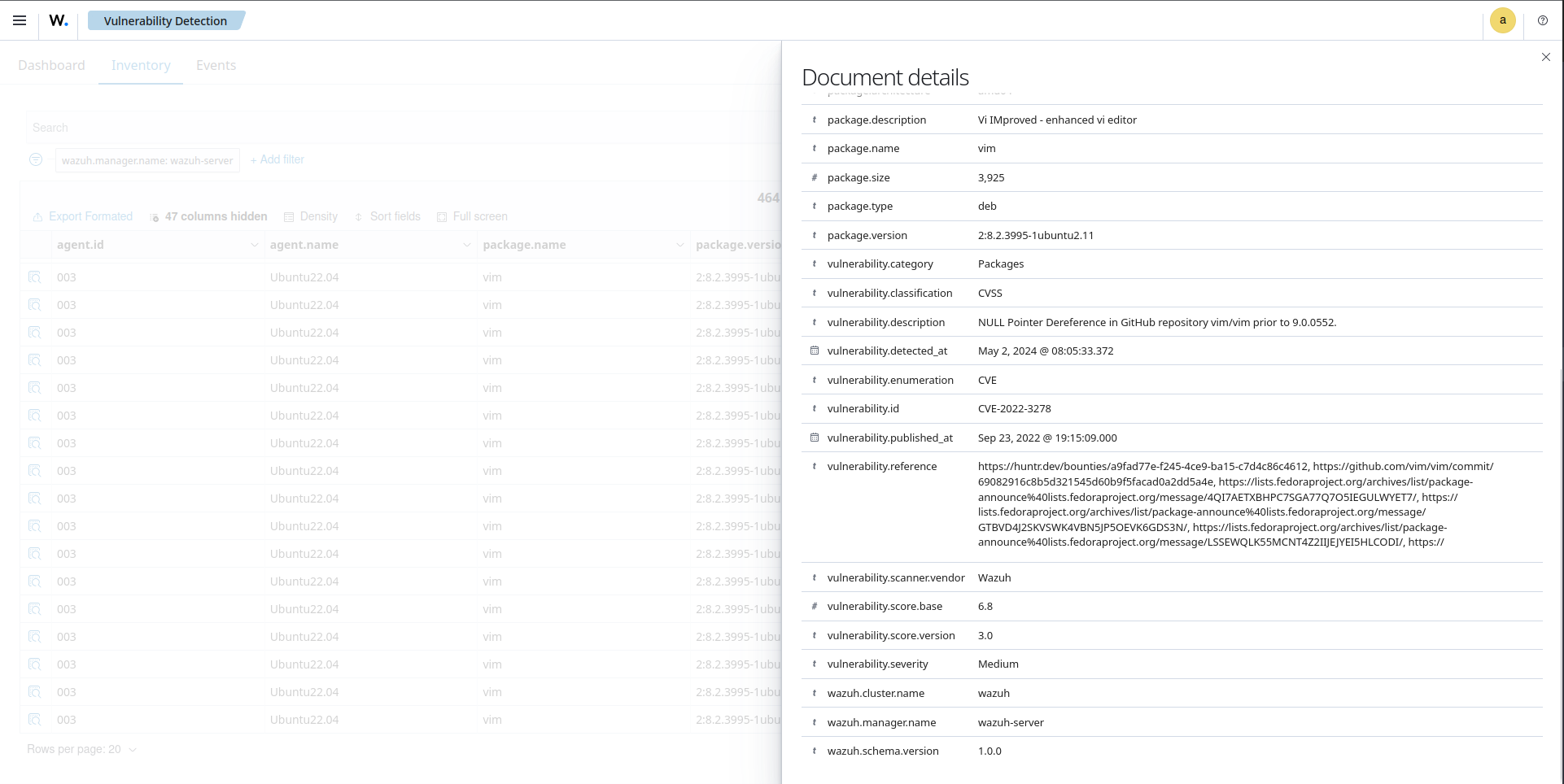Open the Sort fields menu
The height and width of the screenshot is (784, 1564).
click(387, 216)
